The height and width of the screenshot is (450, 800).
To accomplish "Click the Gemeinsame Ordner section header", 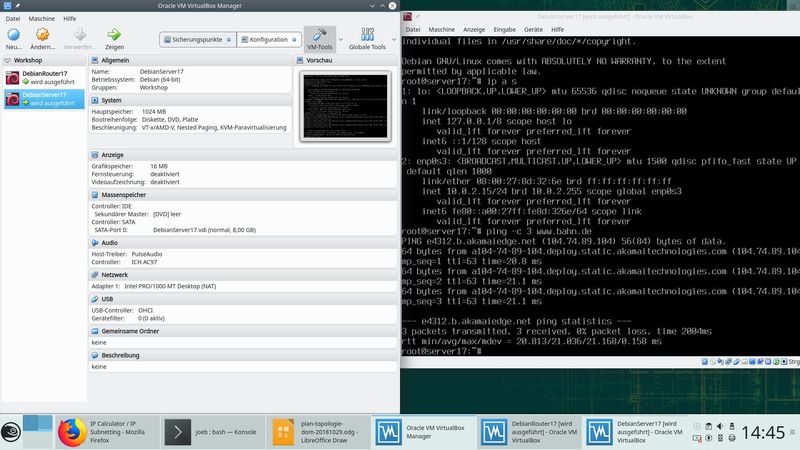I will click(243, 331).
